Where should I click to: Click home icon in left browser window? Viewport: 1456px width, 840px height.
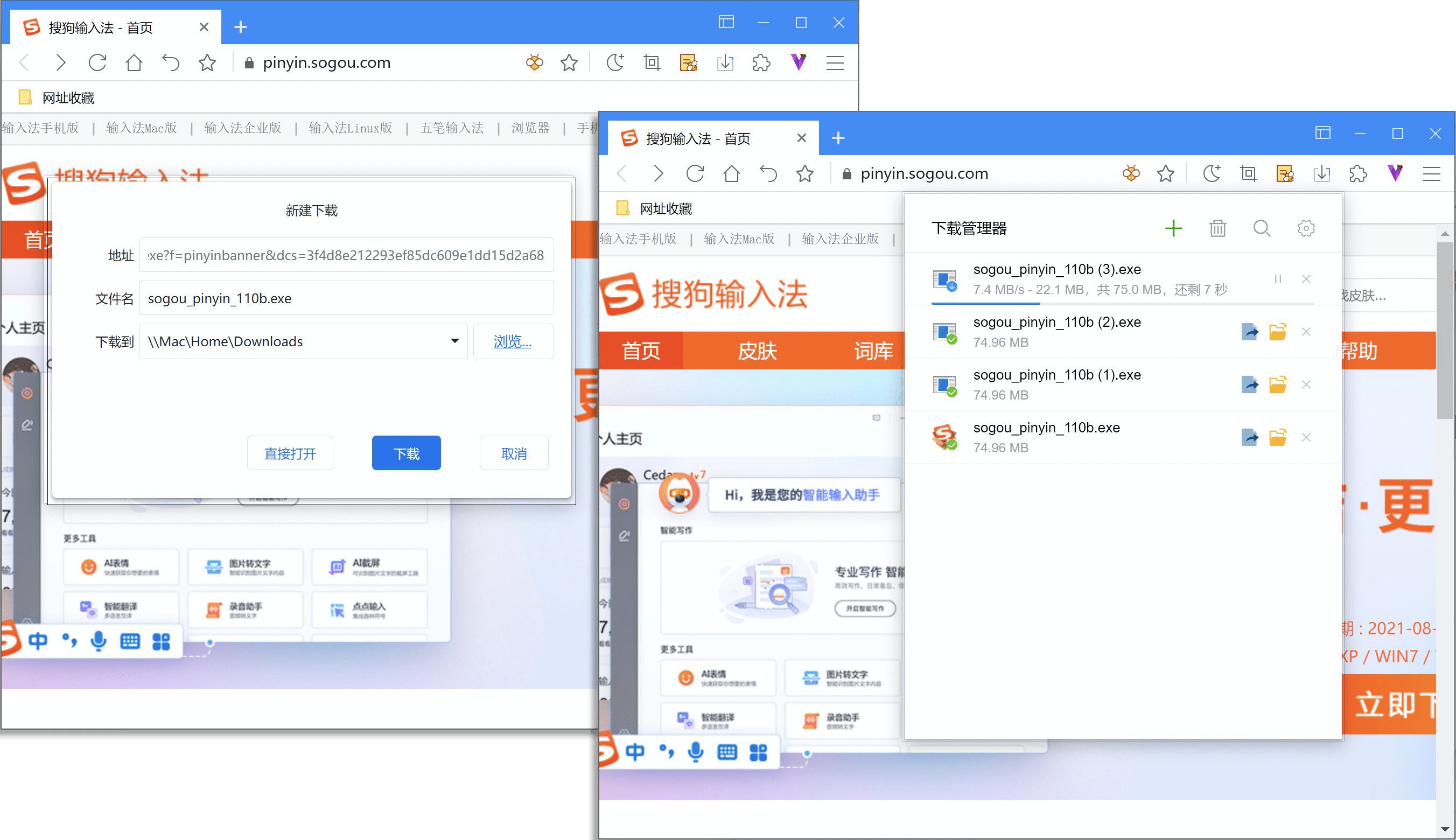pyautogui.click(x=134, y=62)
